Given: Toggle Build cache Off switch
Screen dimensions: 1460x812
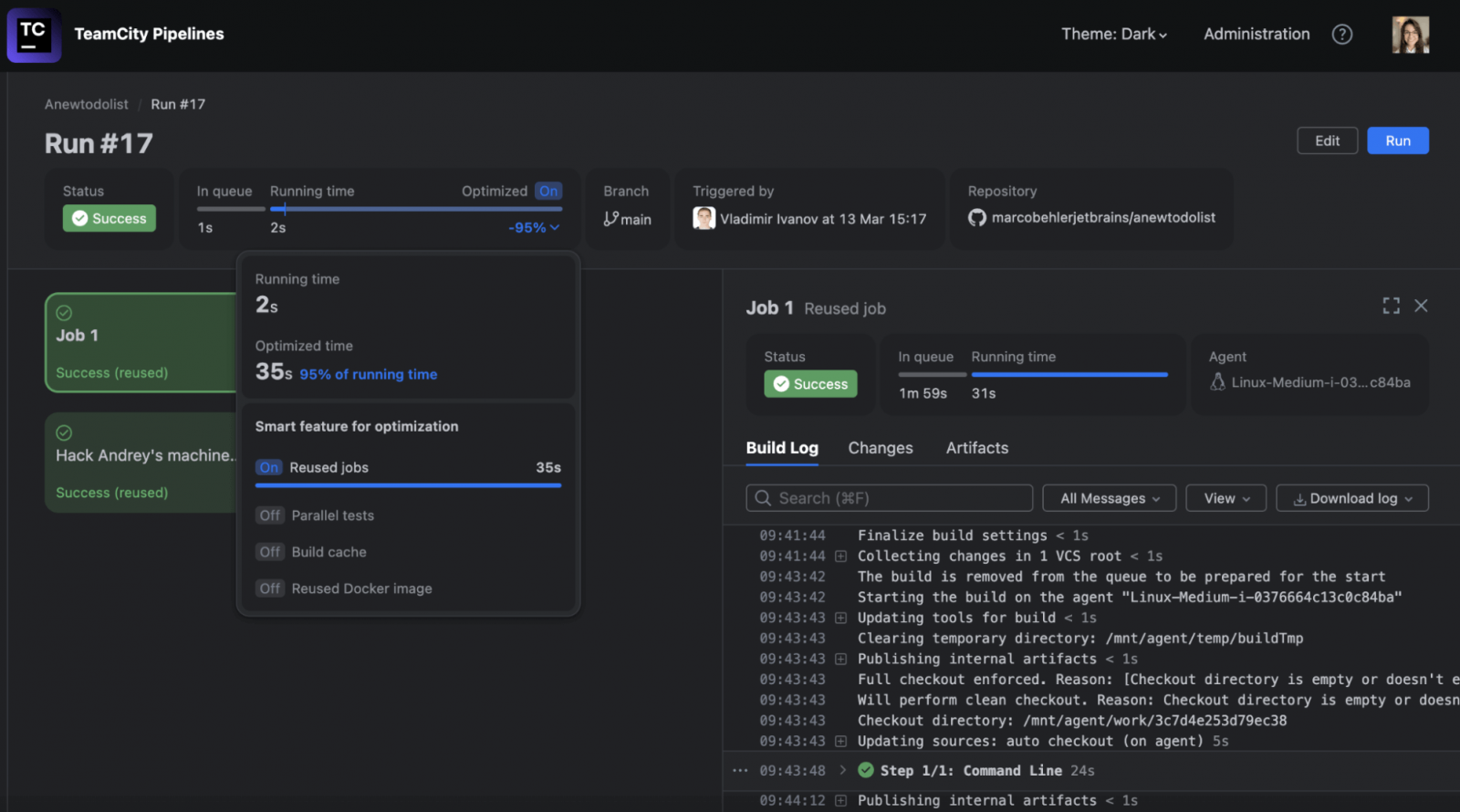Looking at the screenshot, I should (269, 552).
